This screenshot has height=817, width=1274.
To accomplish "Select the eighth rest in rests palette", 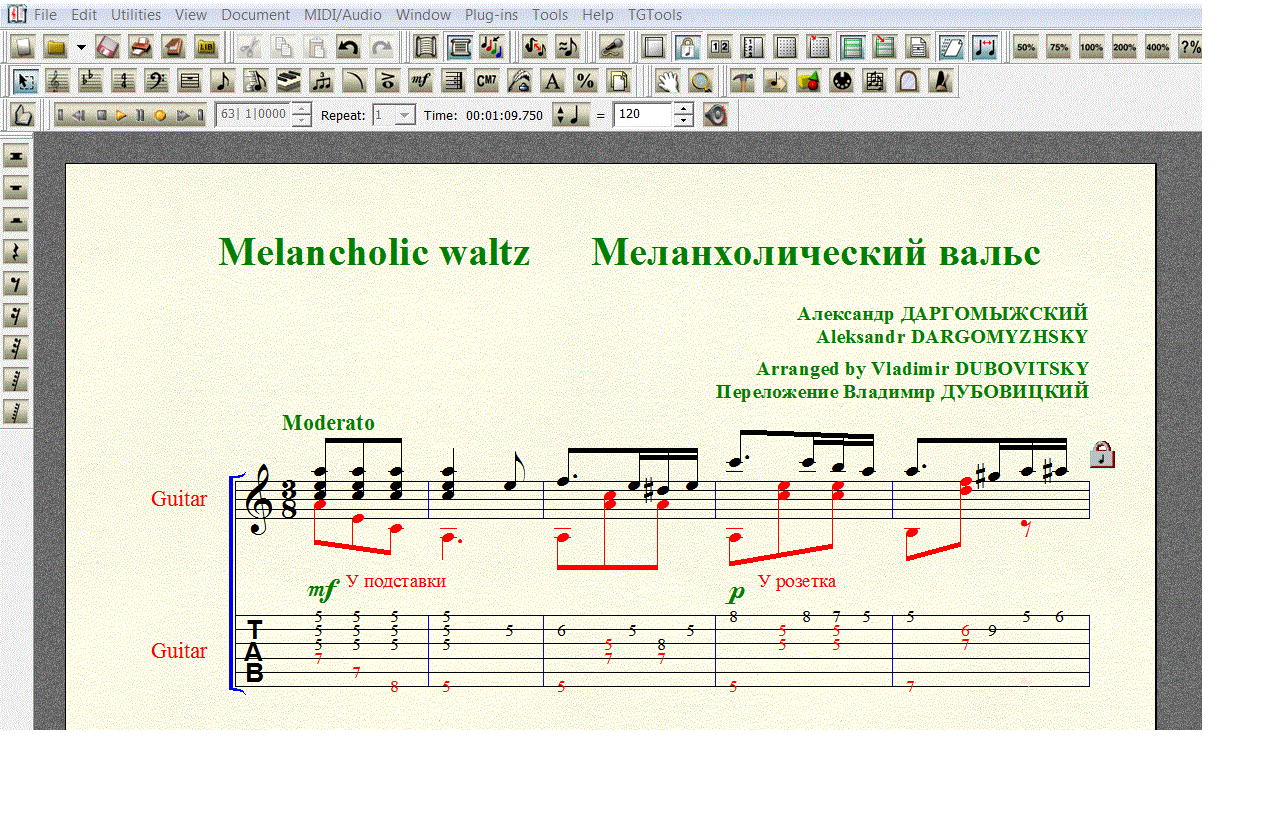I will pyautogui.click(x=16, y=285).
